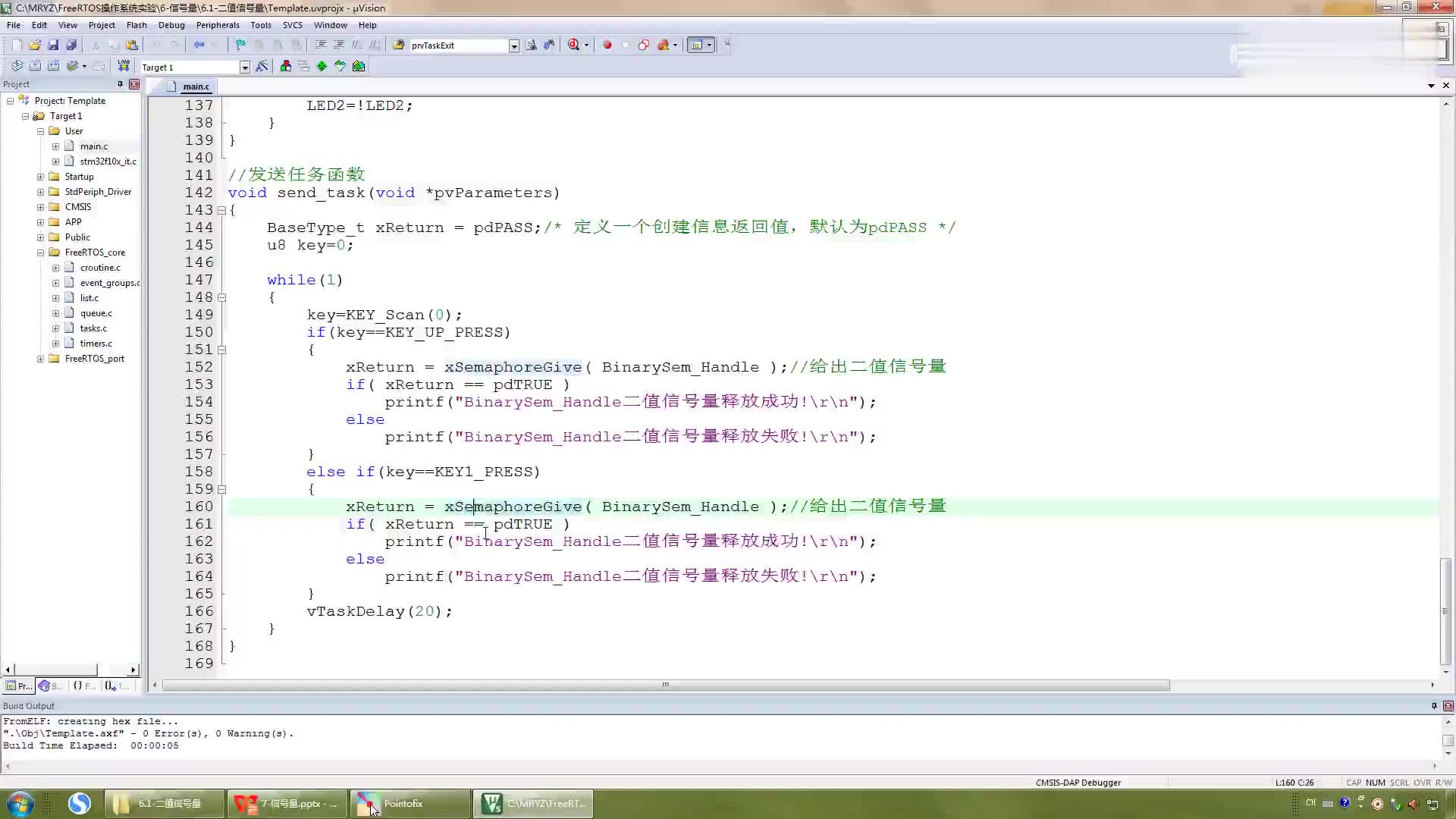
Task: Indent selected lines using toolbar icon
Action: pyautogui.click(x=321, y=45)
